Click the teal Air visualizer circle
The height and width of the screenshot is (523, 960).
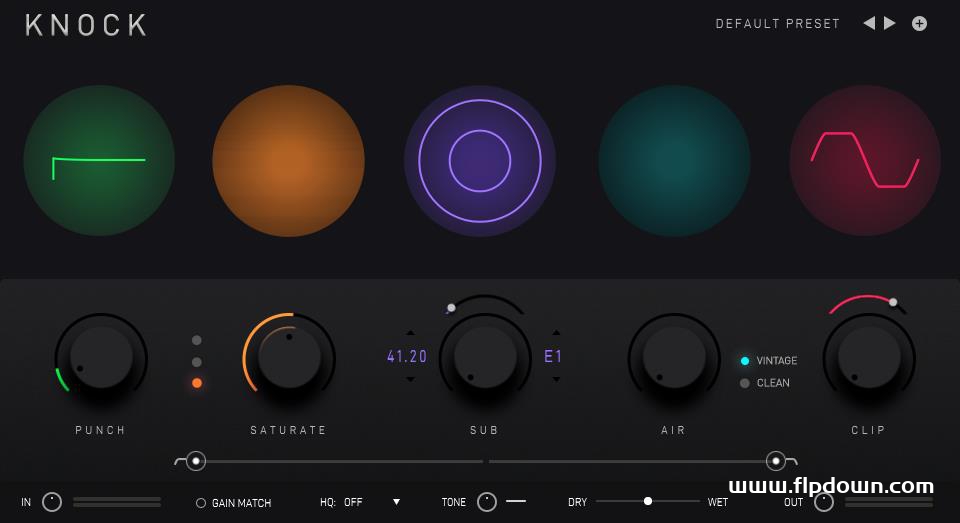[x=674, y=160]
